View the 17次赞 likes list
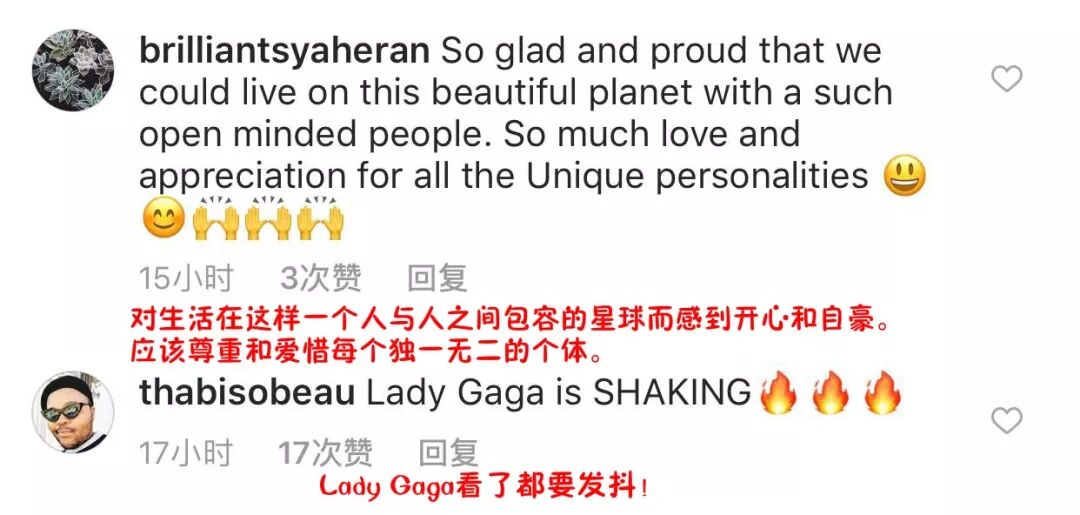The width and height of the screenshot is (1080, 515). pos(324,454)
